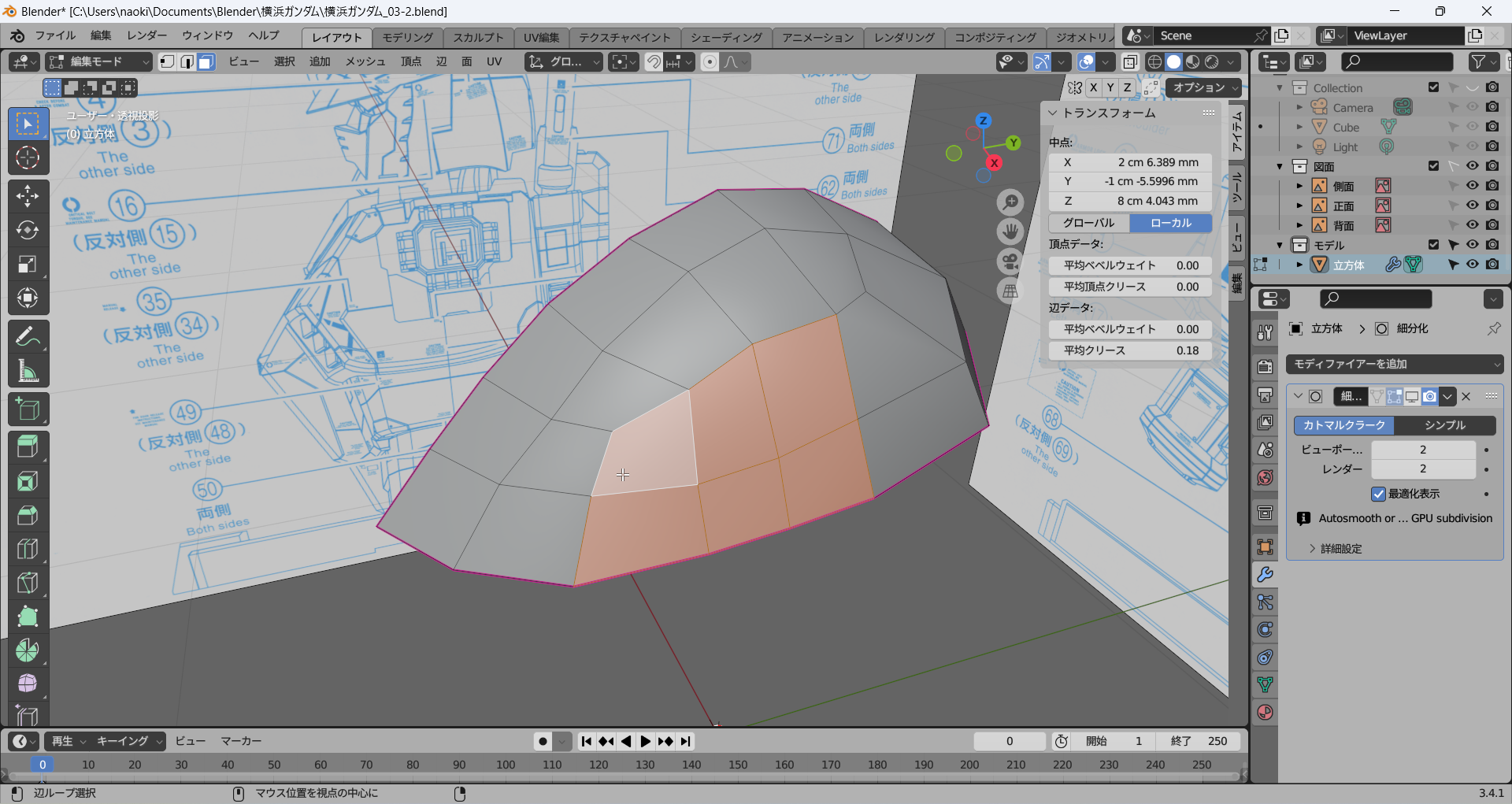This screenshot has height=804, width=1512.
Task: Expand the 詳細設定 section
Action: click(x=1340, y=548)
